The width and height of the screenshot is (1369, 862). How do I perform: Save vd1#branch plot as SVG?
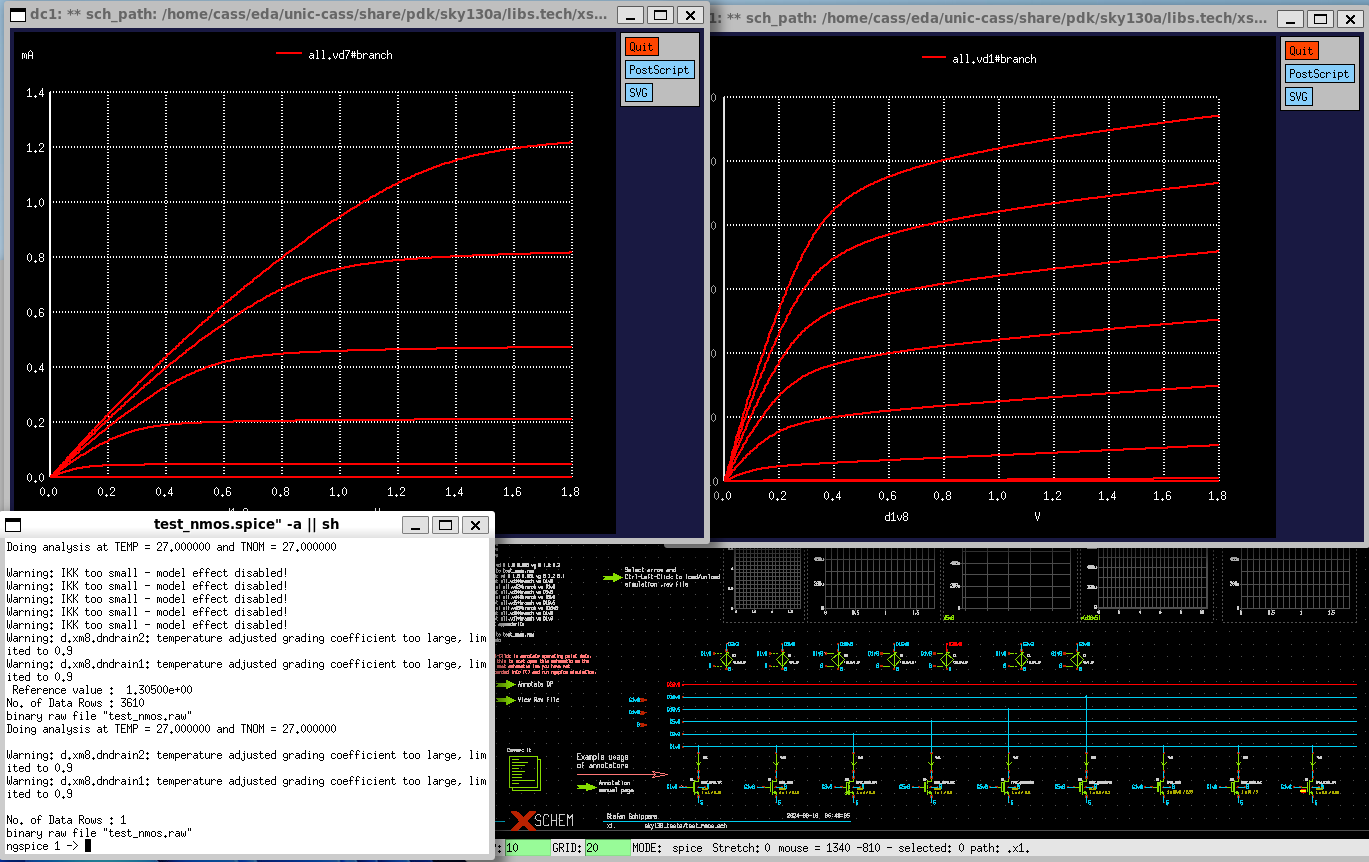(x=1298, y=97)
